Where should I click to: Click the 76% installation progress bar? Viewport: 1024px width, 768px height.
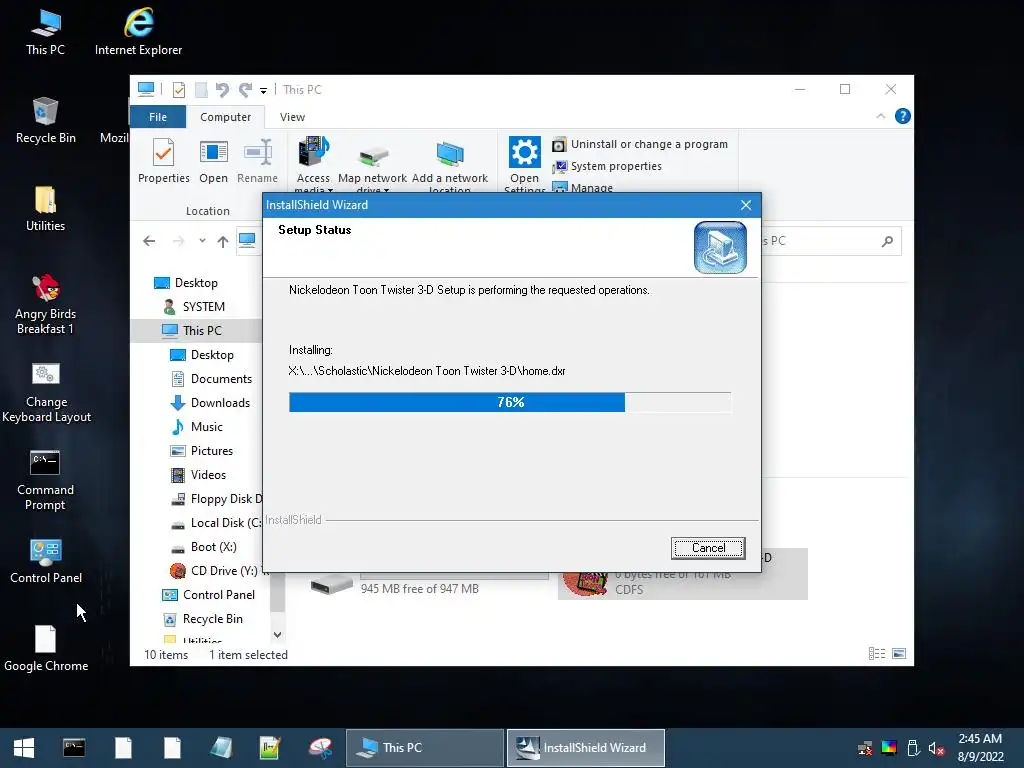point(510,402)
